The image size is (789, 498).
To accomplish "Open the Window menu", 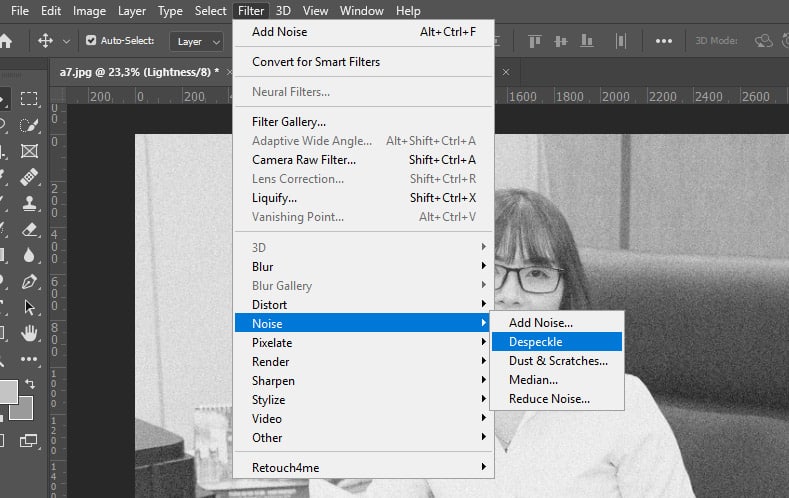I will [361, 11].
